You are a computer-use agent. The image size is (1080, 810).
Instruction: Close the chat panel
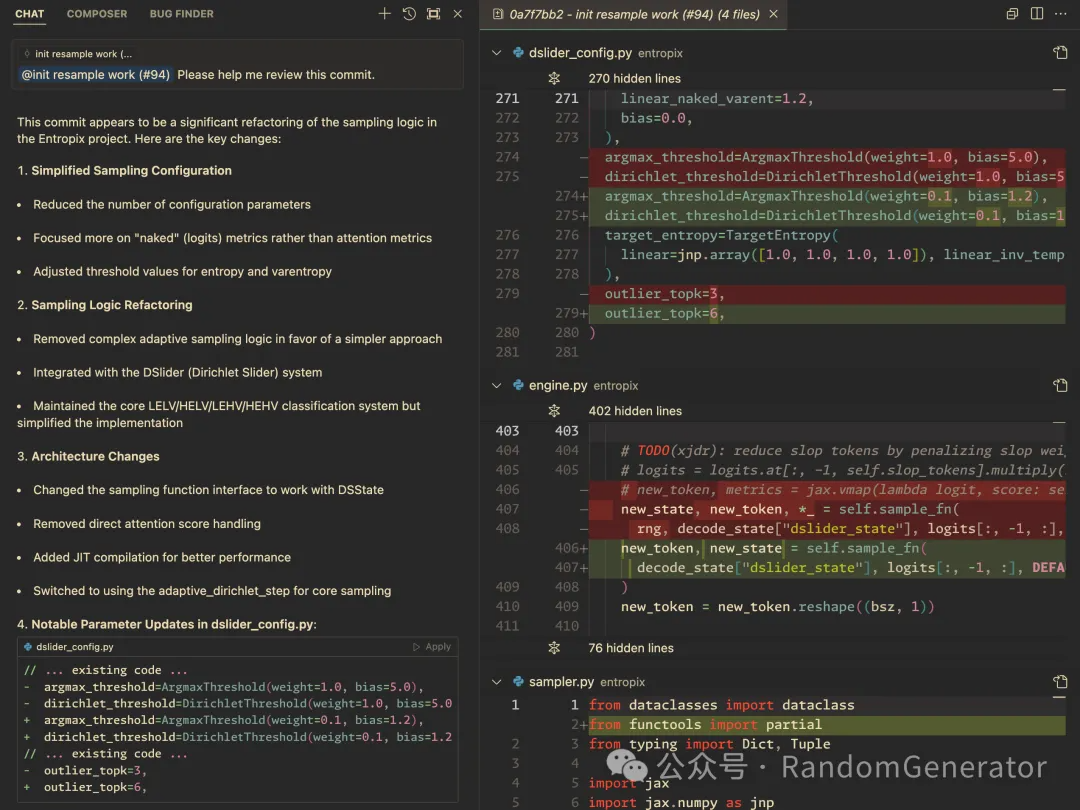(x=457, y=14)
